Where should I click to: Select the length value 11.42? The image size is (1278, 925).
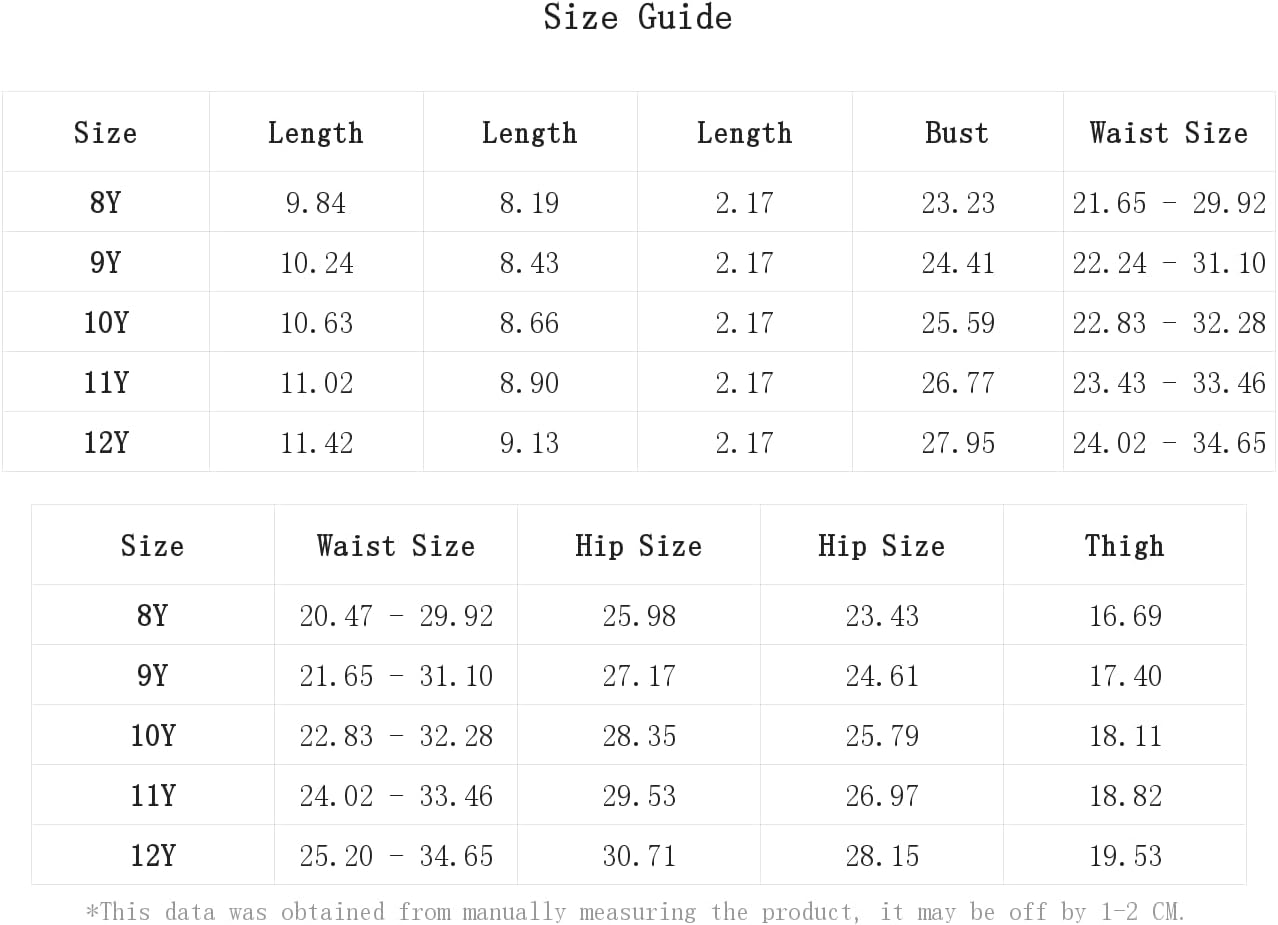click(316, 443)
